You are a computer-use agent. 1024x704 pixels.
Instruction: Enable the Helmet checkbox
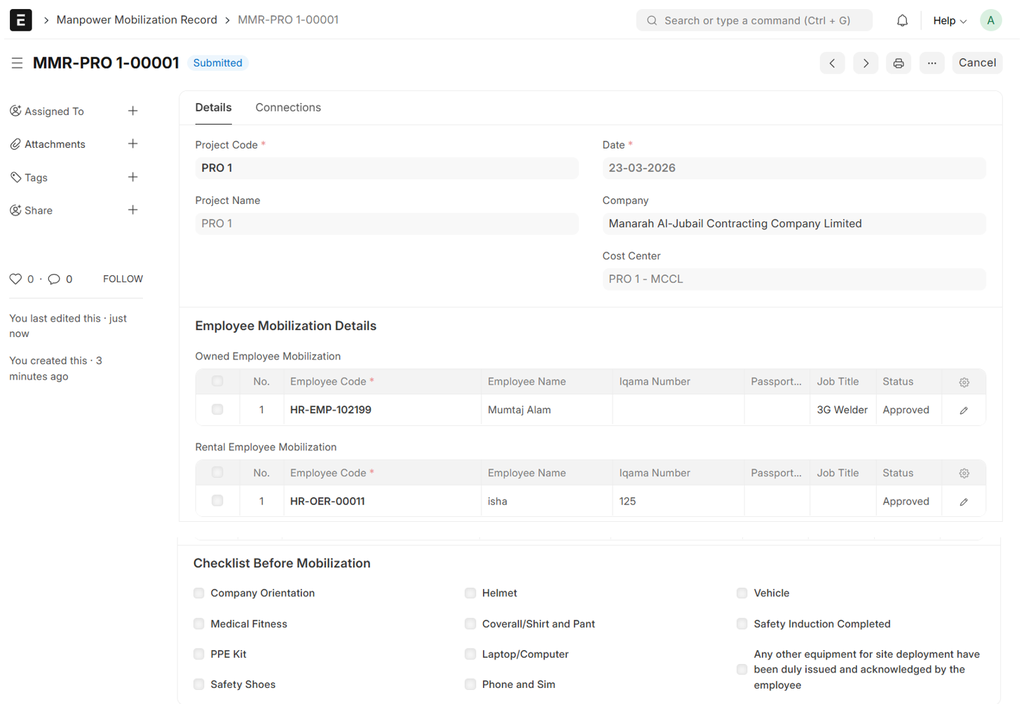click(x=470, y=593)
